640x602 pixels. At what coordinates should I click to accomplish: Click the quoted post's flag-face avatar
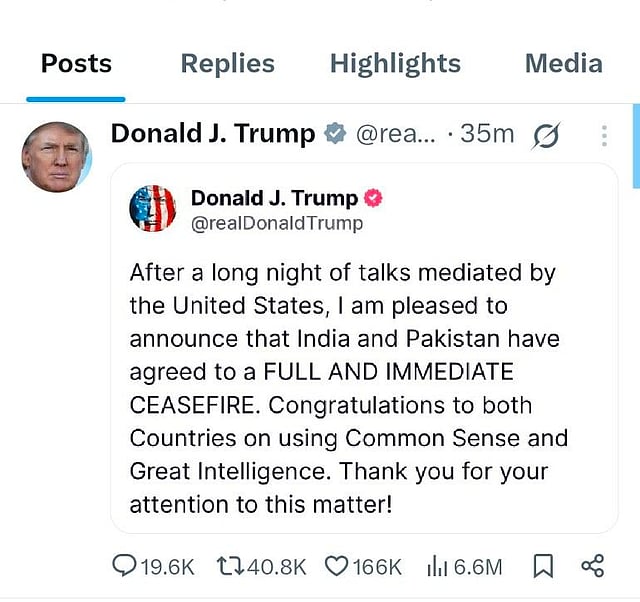click(x=153, y=208)
